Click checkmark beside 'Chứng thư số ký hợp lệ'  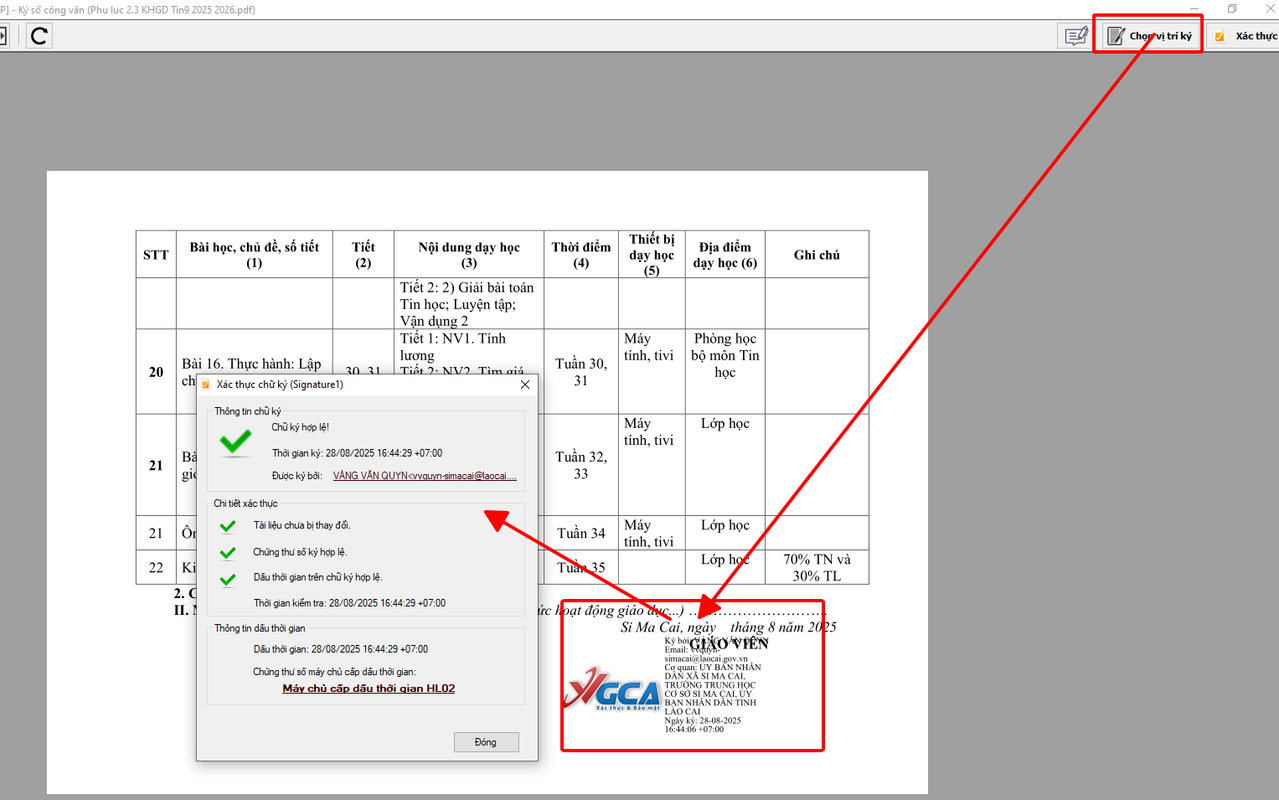click(228, 552)
